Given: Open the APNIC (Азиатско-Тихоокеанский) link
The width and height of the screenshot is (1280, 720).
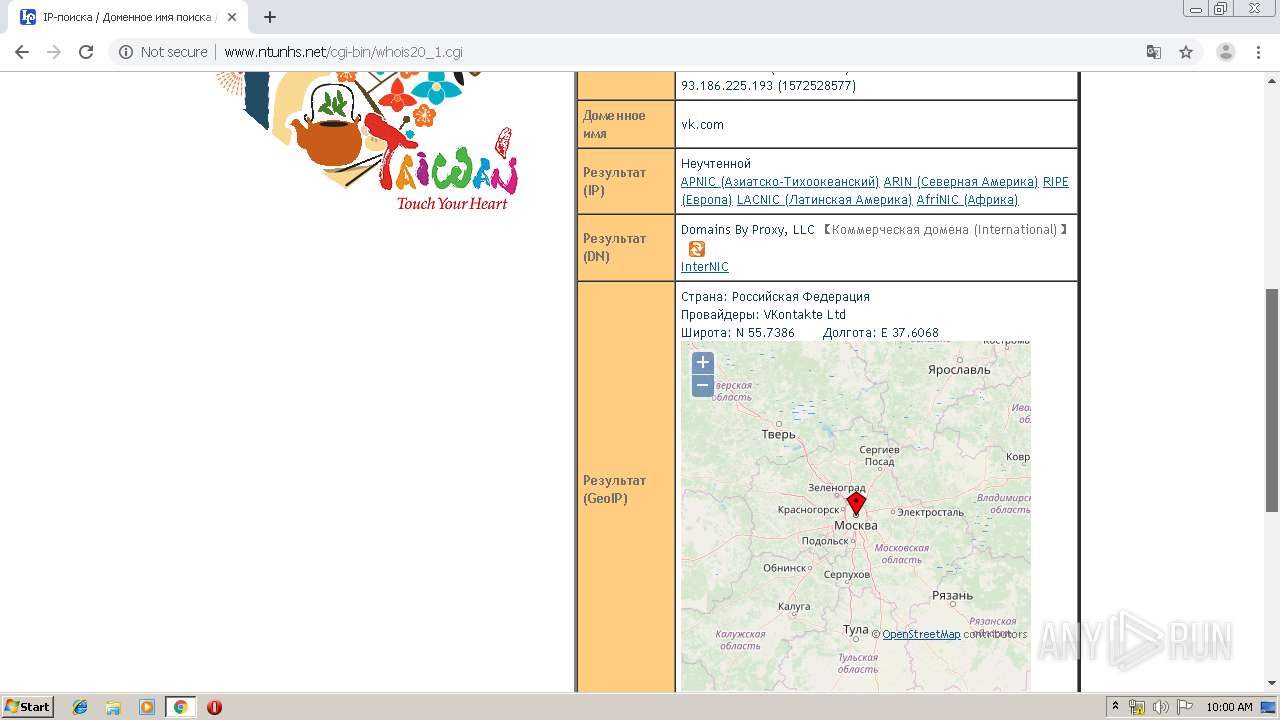Looking at the screenshot, I should (780, 182).
